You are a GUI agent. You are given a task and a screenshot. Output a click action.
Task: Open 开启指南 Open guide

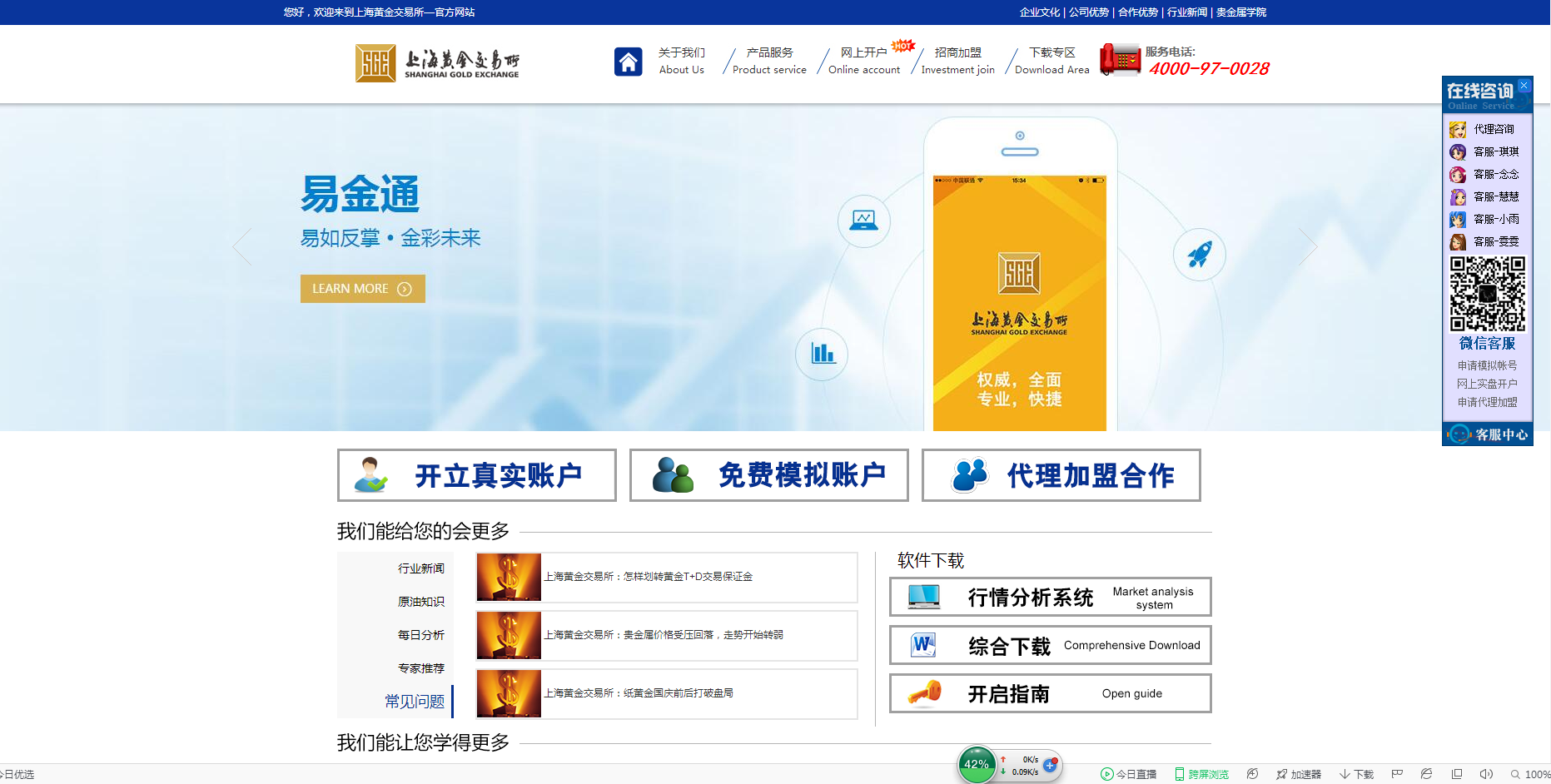tap(1051, 693)
